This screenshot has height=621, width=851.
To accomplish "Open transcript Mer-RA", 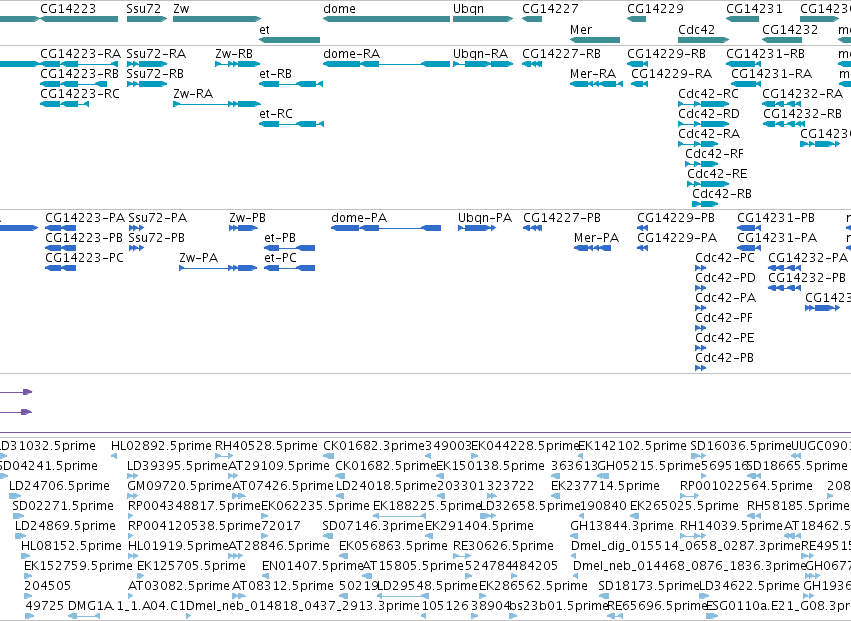I will point(593,74).
